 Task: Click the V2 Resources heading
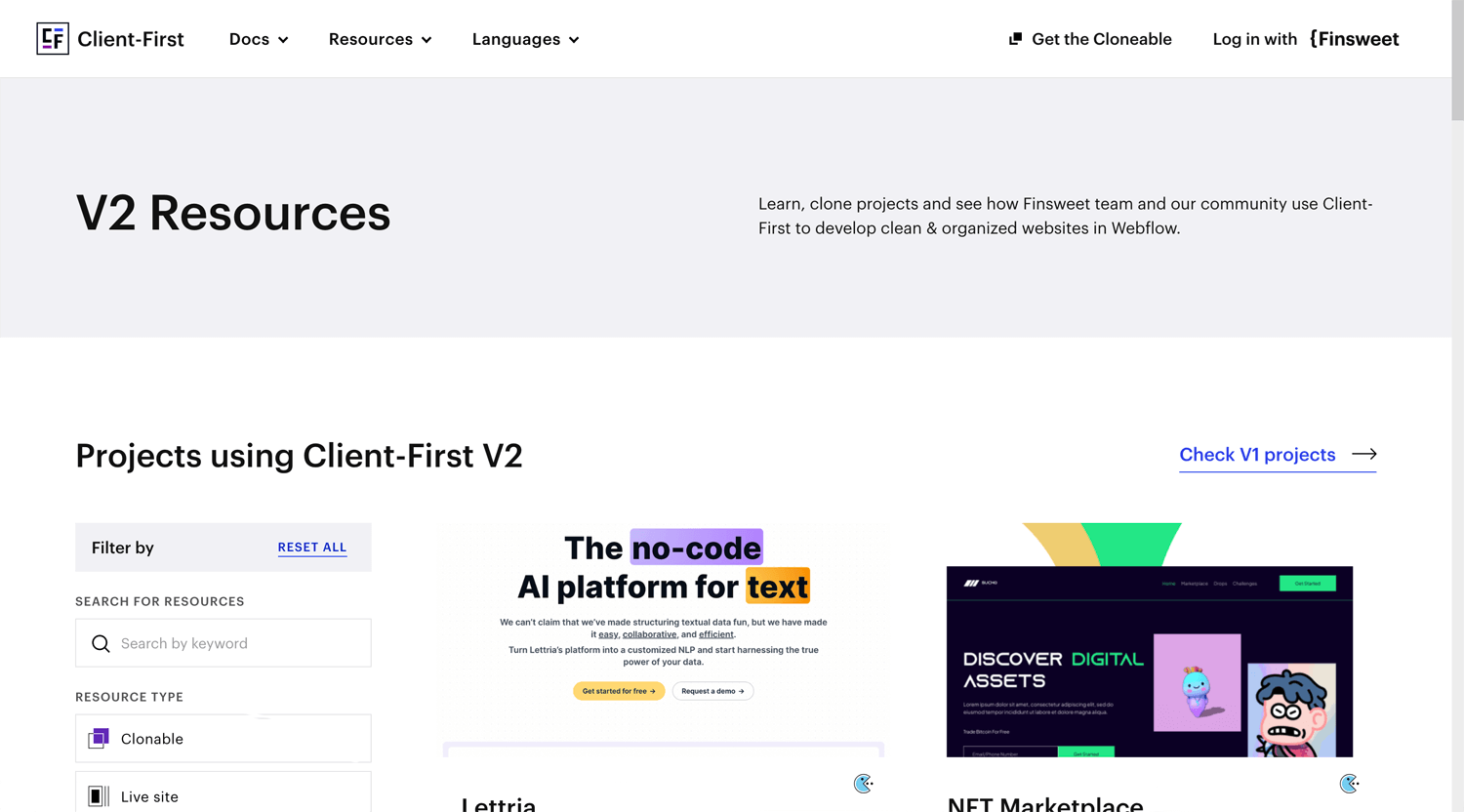[233, 213]
